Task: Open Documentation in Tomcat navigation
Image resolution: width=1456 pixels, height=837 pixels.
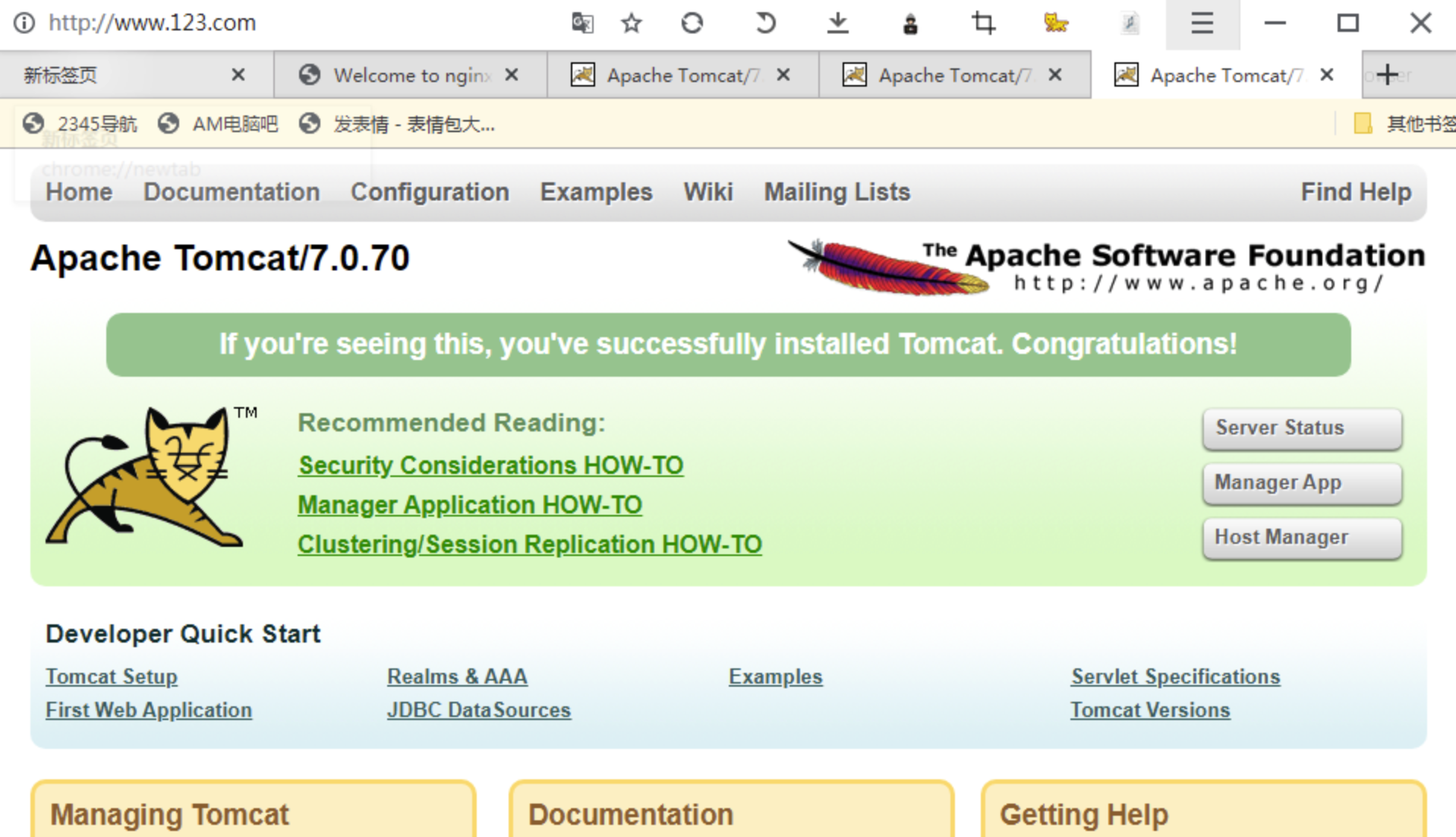Action: 232,192
